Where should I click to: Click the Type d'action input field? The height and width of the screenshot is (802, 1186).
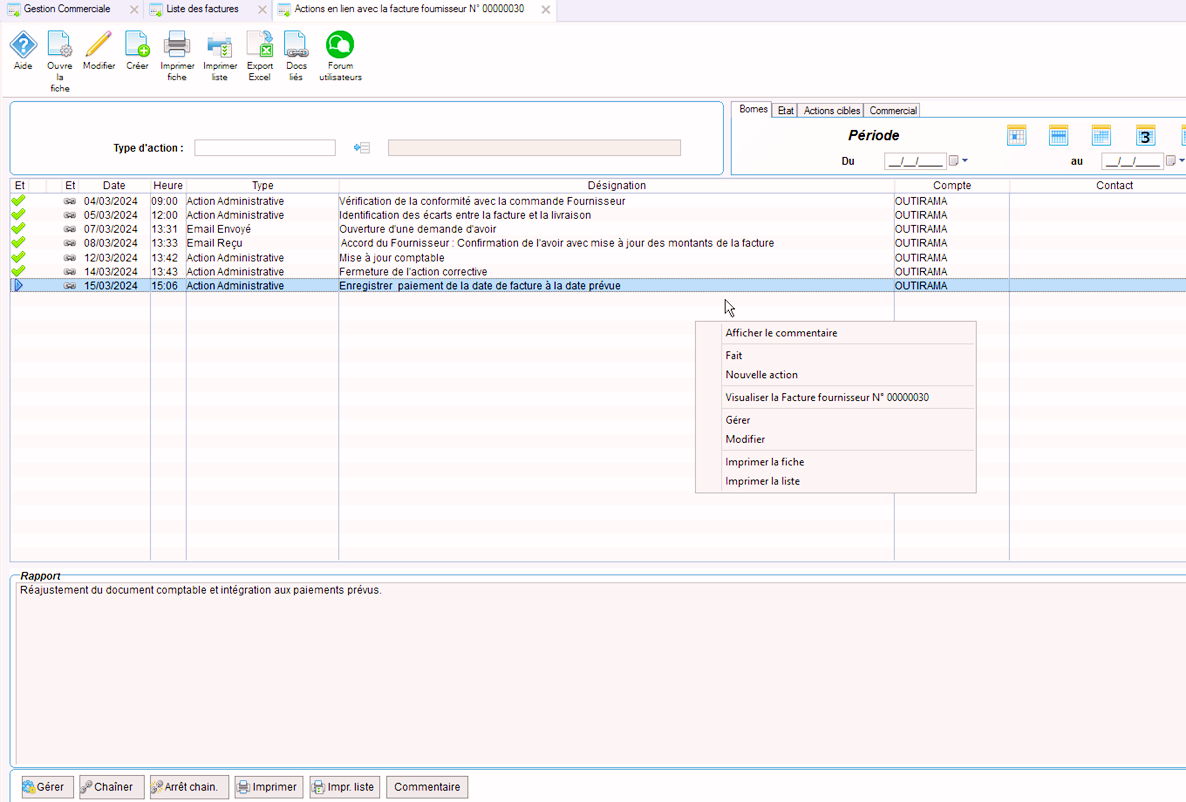click(265, 148)
